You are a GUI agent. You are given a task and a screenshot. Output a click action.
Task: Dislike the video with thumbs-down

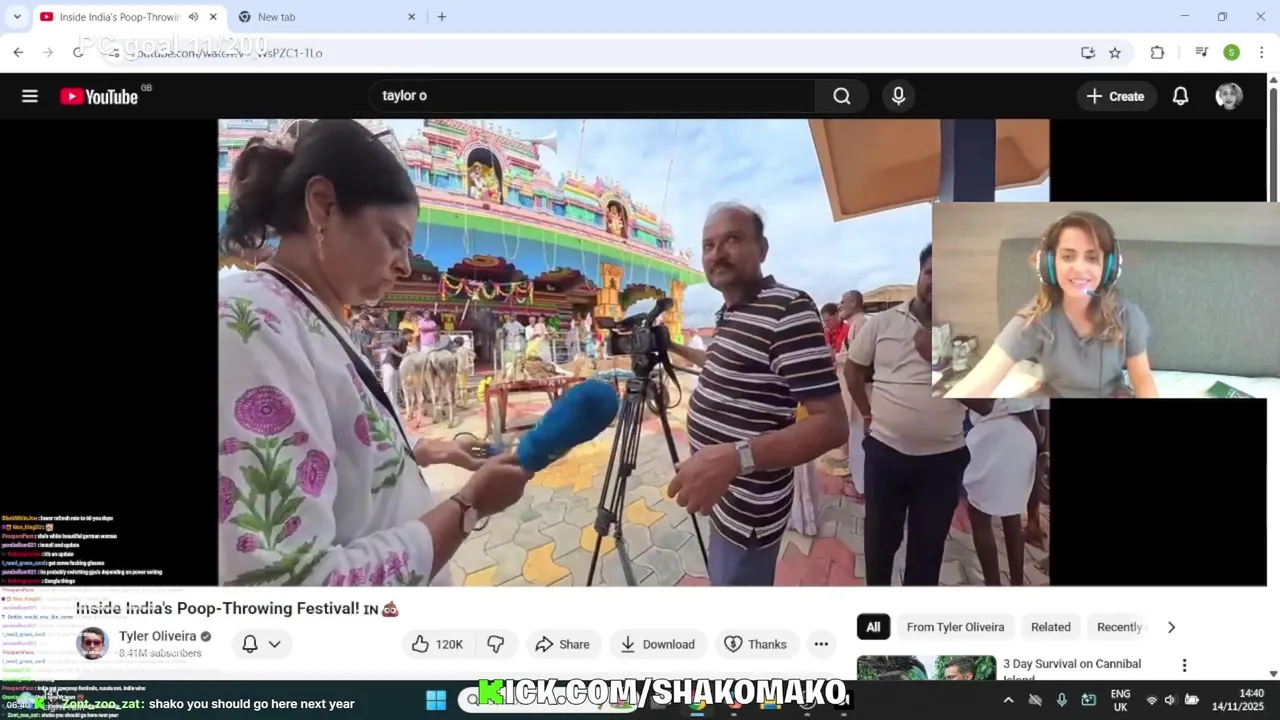(x=495, y=644)
